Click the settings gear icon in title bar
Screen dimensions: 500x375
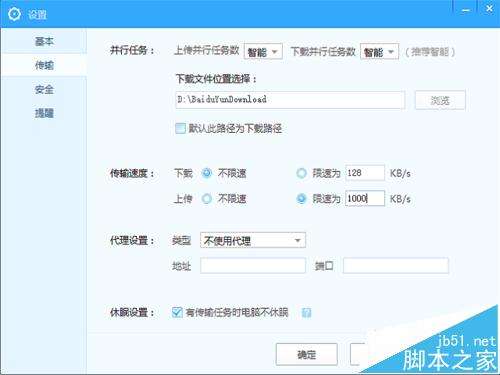(x=14, y=14)
